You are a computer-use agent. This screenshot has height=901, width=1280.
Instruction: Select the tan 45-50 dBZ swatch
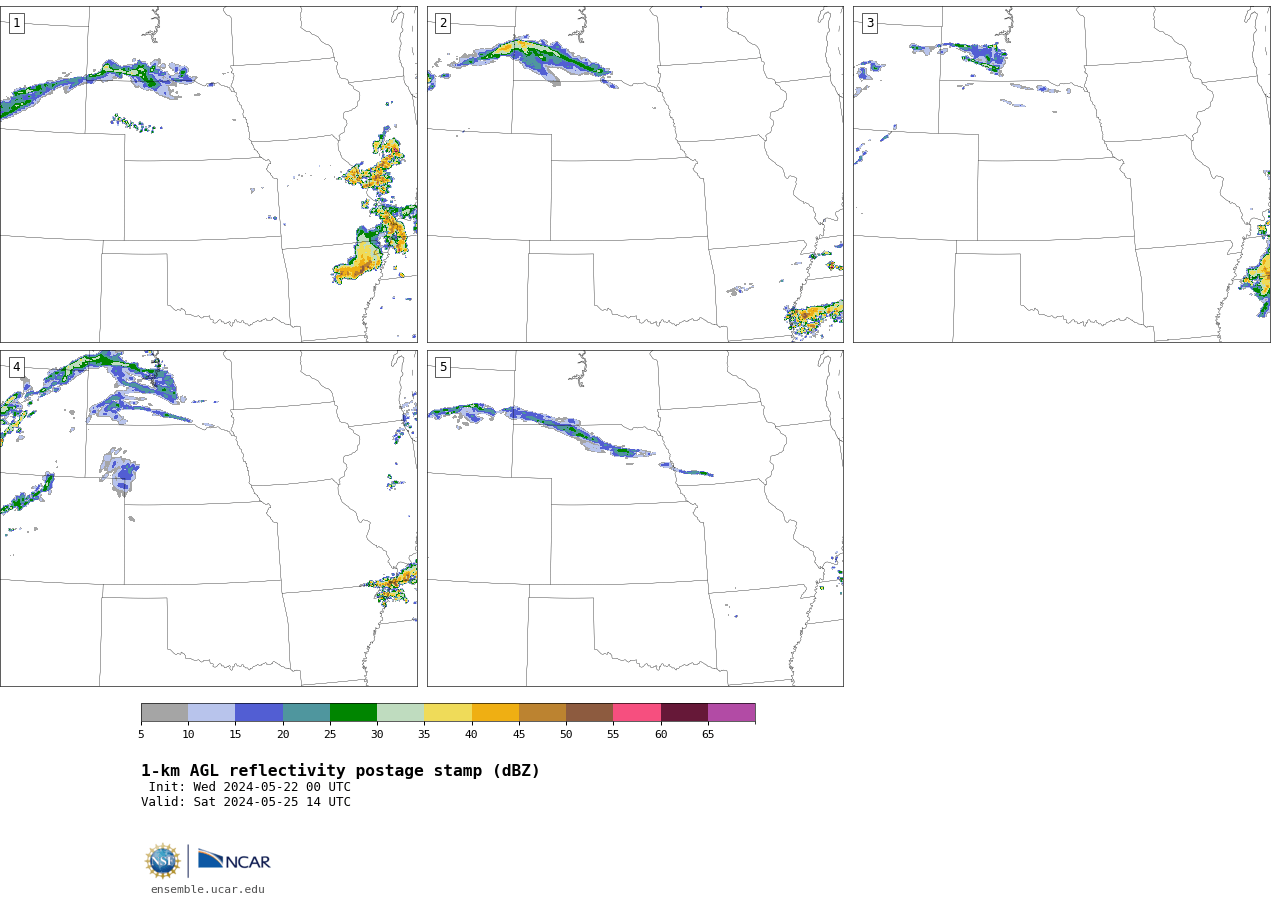click(542, 713)
